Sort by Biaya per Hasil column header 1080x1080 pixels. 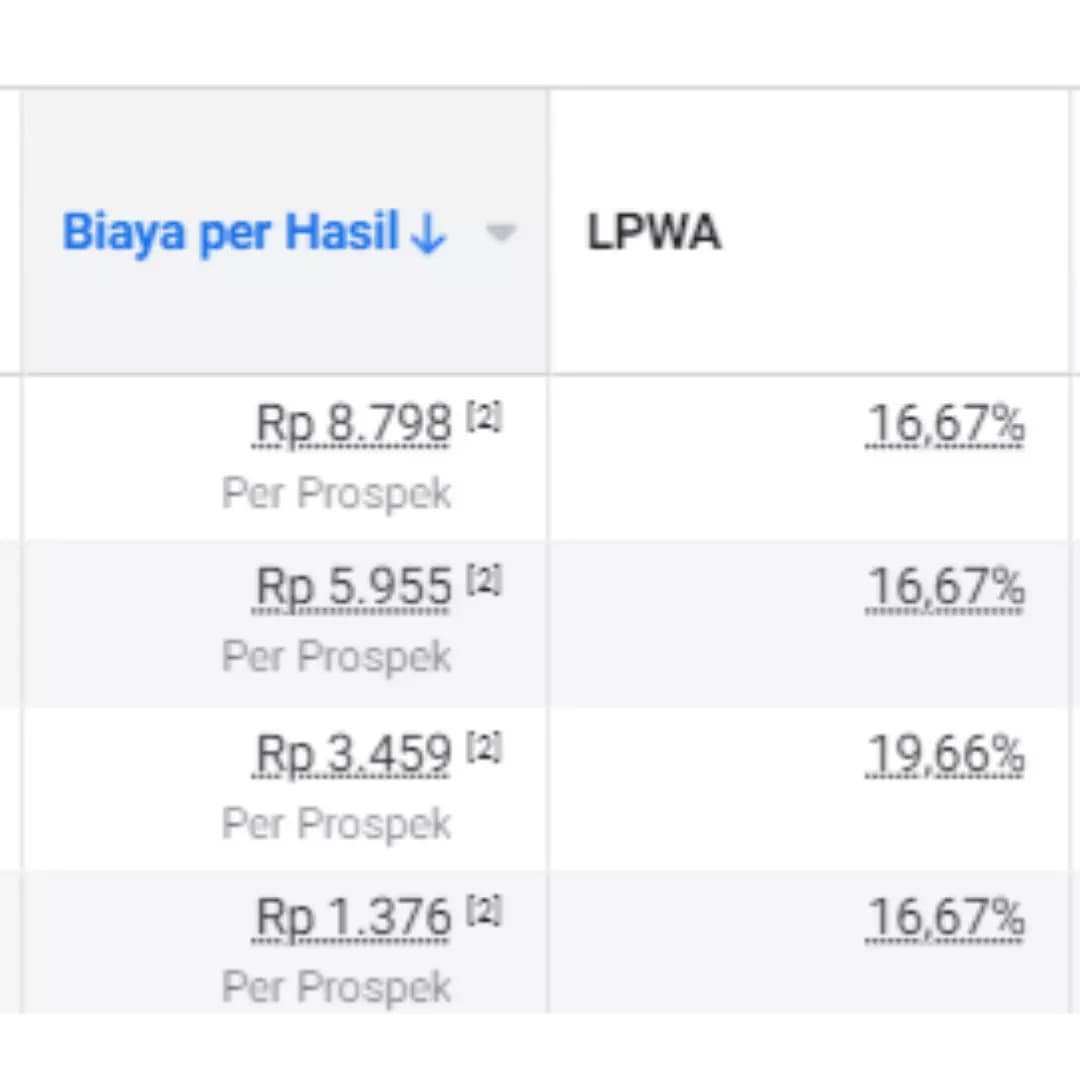click(231, 232)
